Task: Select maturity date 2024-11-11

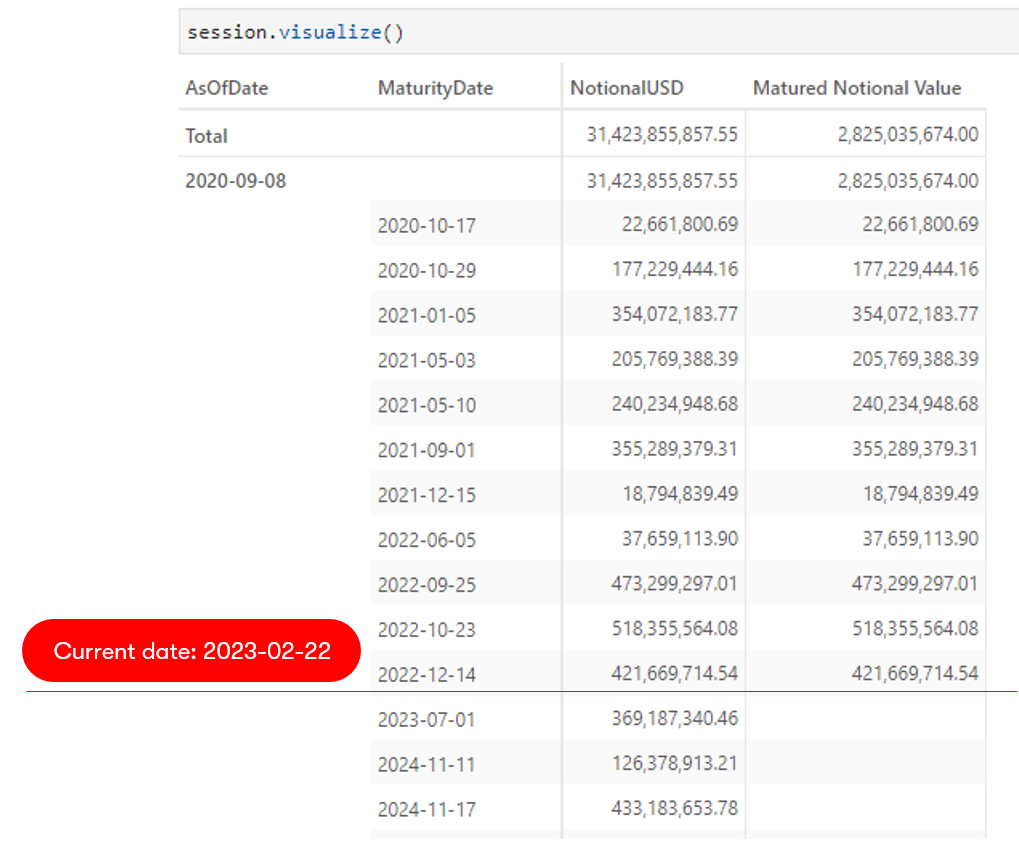Action: pyautogui.click(x=427, y=764)
